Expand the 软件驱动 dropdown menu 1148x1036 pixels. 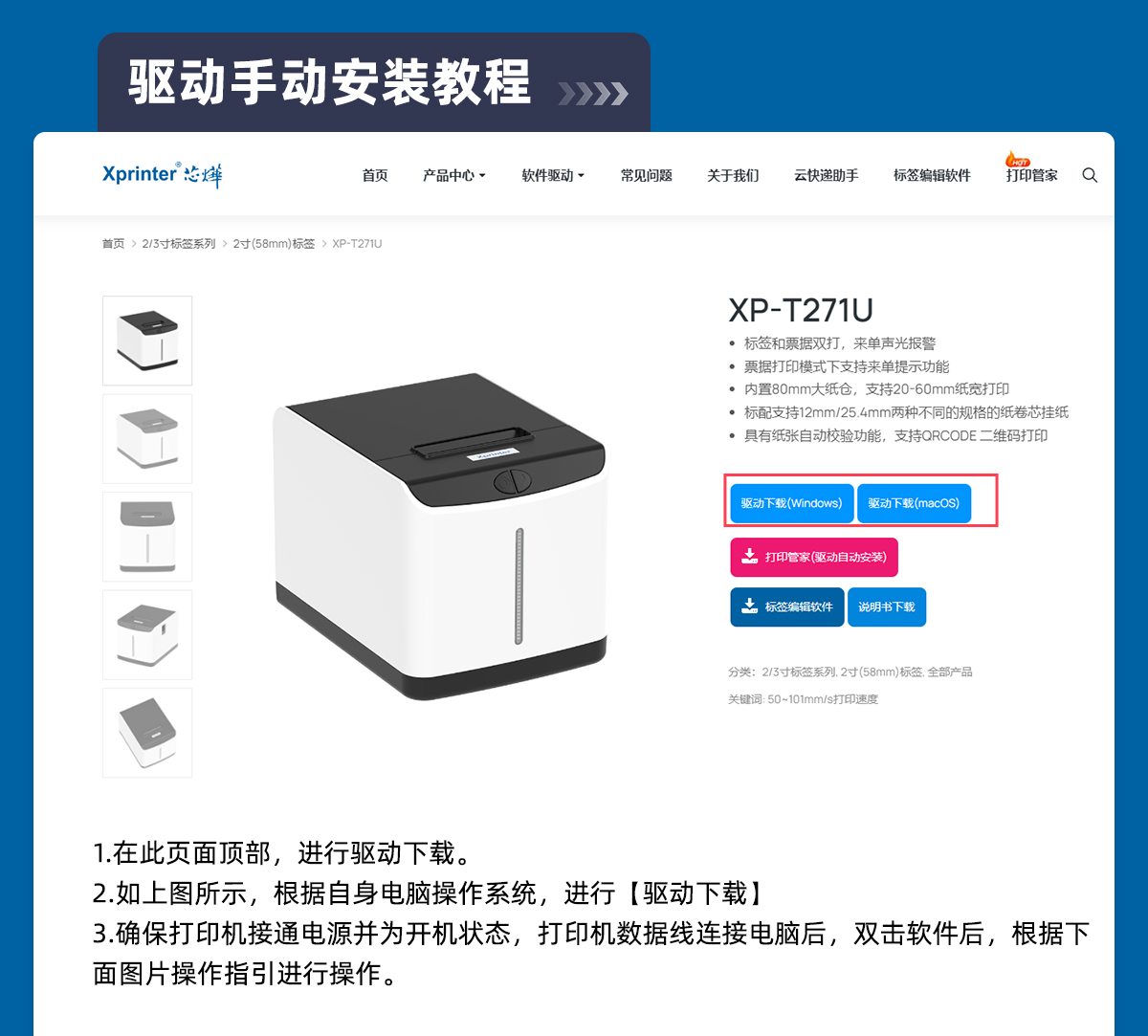[553, 175]
